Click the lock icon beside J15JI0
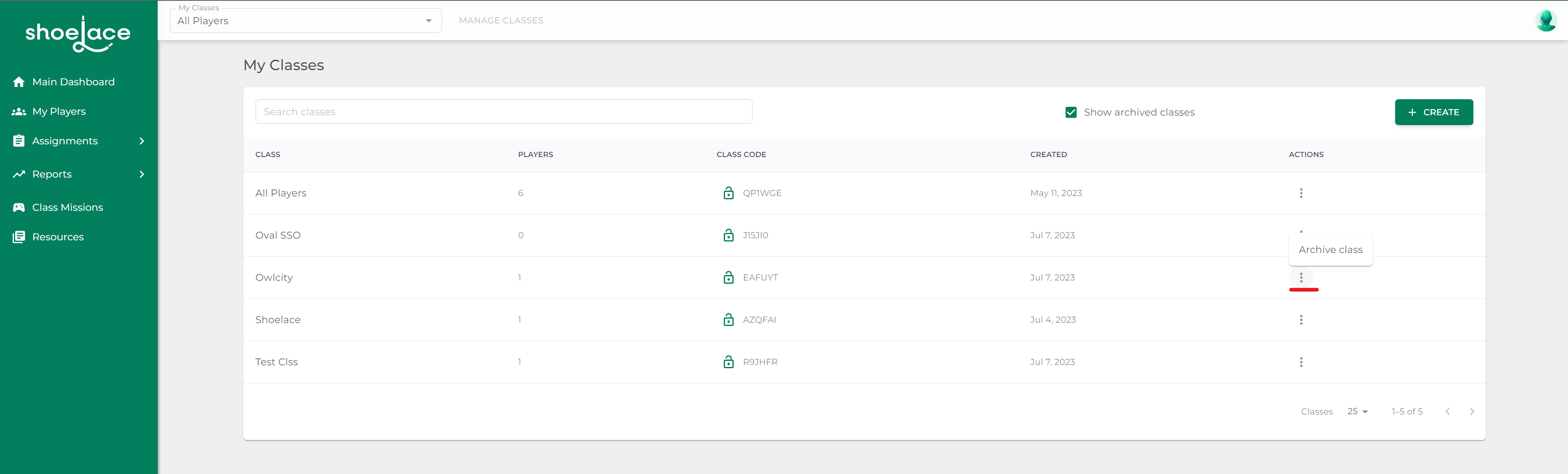The image size is (1568, 474). coord(728,235)
